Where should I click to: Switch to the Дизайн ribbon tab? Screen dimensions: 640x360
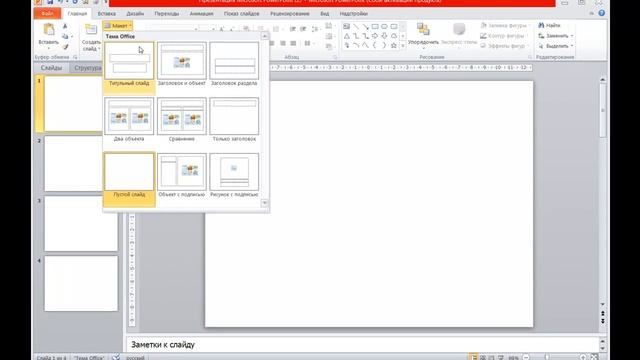(135, 13)
